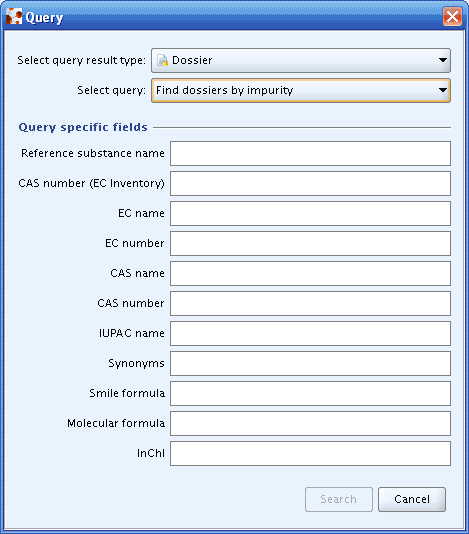Click the InChI text field
Screen dimensions: 469x534
coord(310,453)
